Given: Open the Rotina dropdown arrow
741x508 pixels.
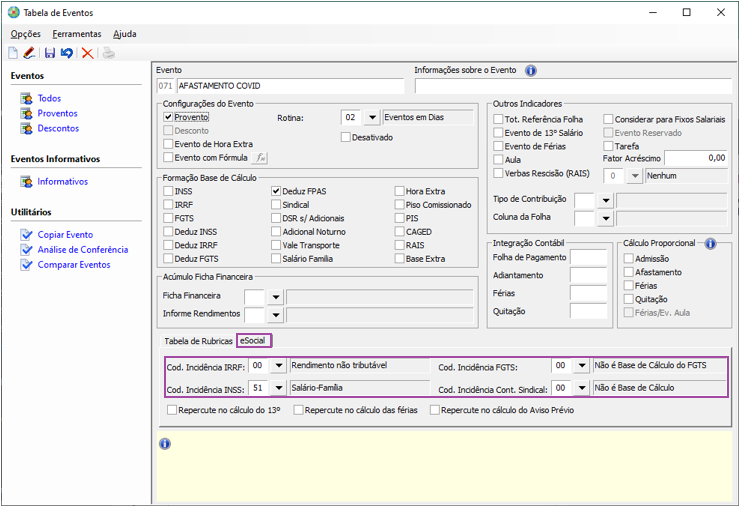Looking at the screenshot, I should tap(372, 117).
